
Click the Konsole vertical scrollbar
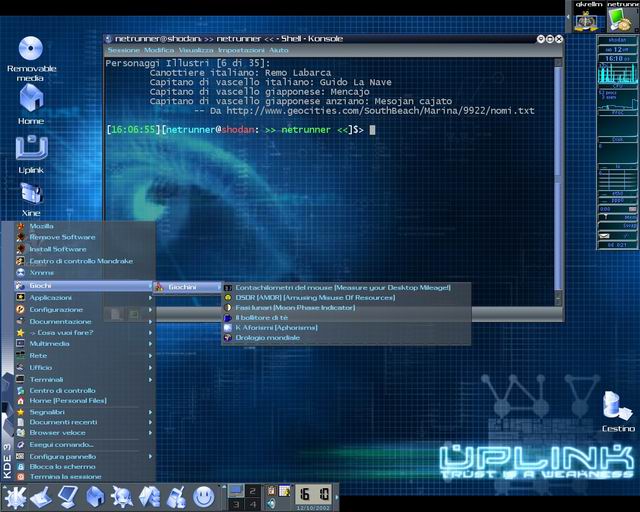click(x=558, y=182)
